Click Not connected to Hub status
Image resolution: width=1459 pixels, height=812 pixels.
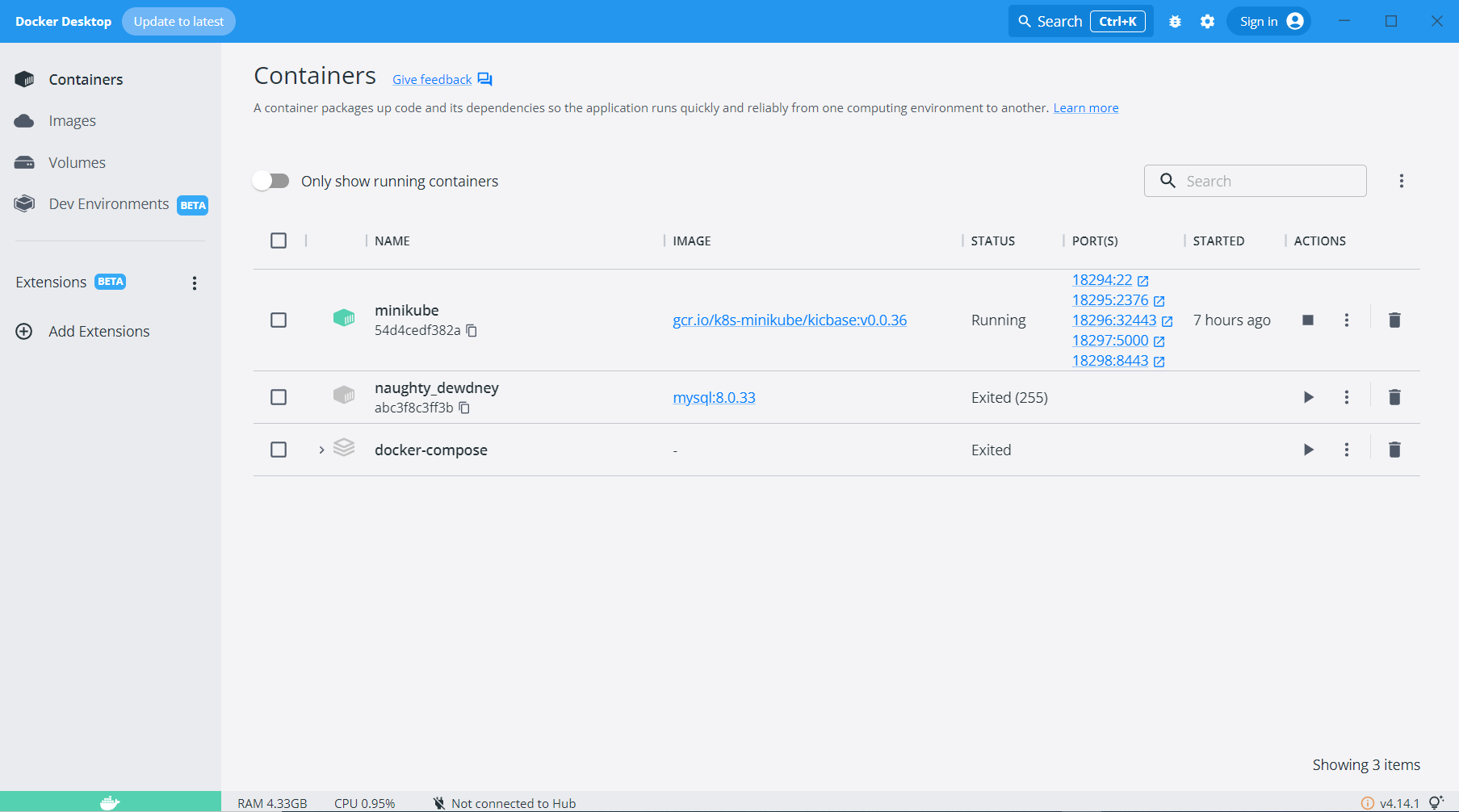pyautogui.click(x=505, y=803)
